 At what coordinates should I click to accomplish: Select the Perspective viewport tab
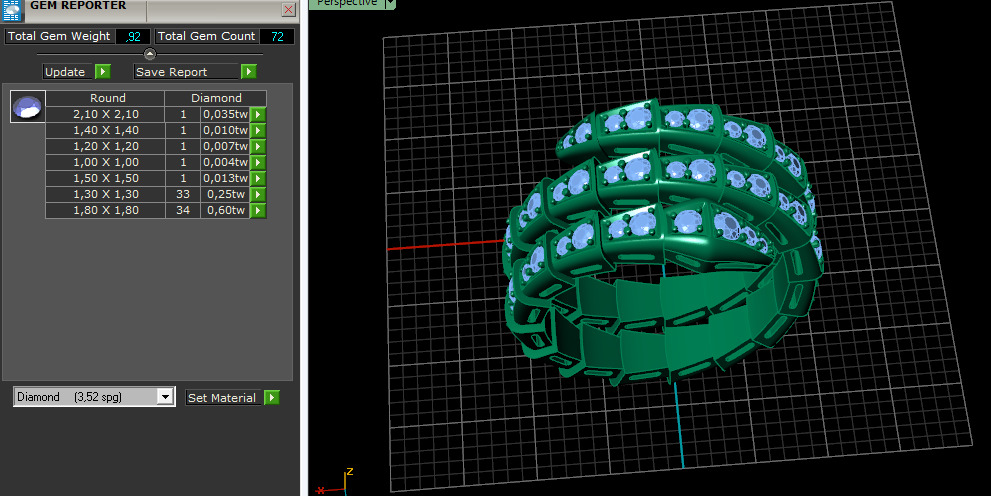coord(347,3)
